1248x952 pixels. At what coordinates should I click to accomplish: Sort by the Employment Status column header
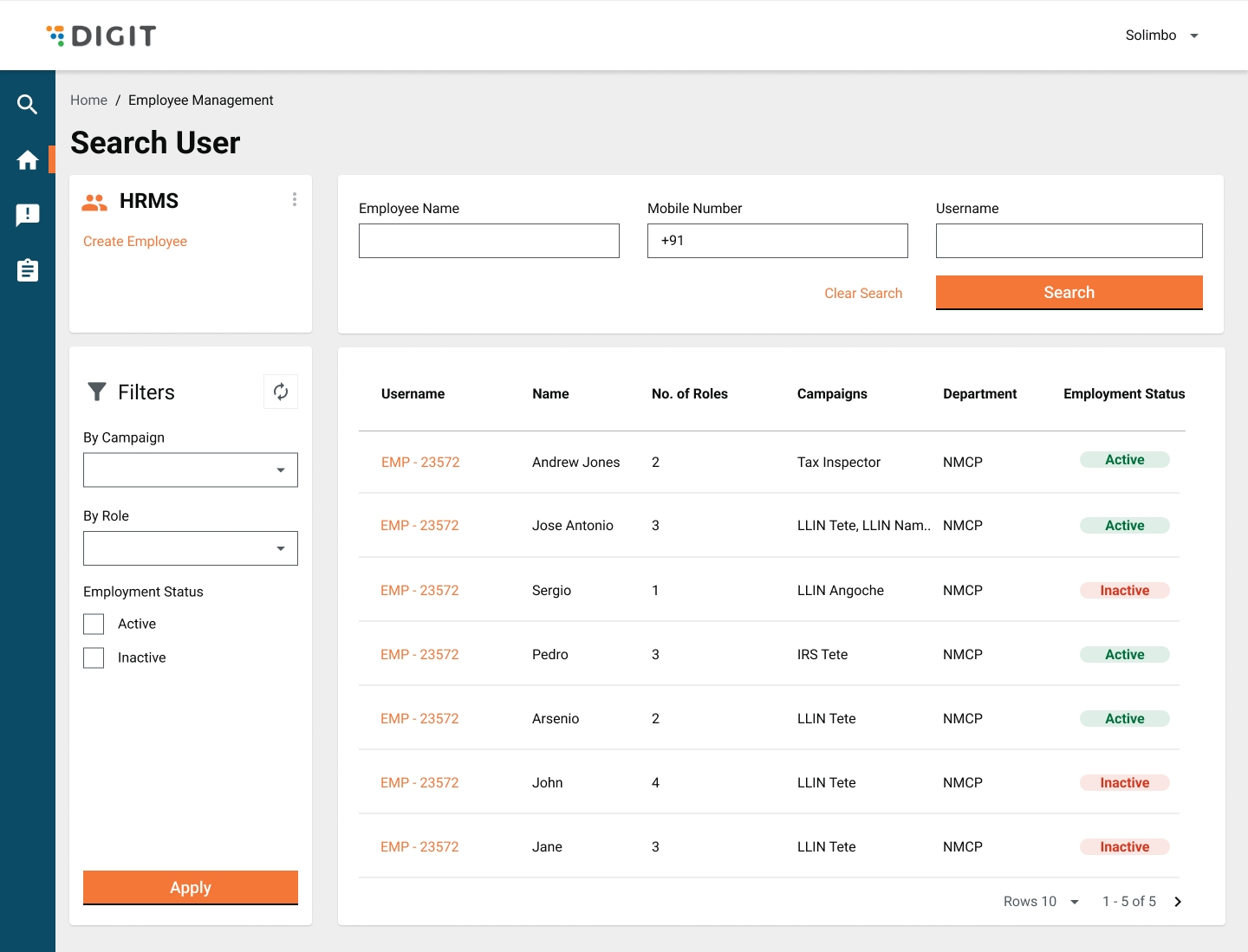pyautogui.click(x=1123, y=394)
